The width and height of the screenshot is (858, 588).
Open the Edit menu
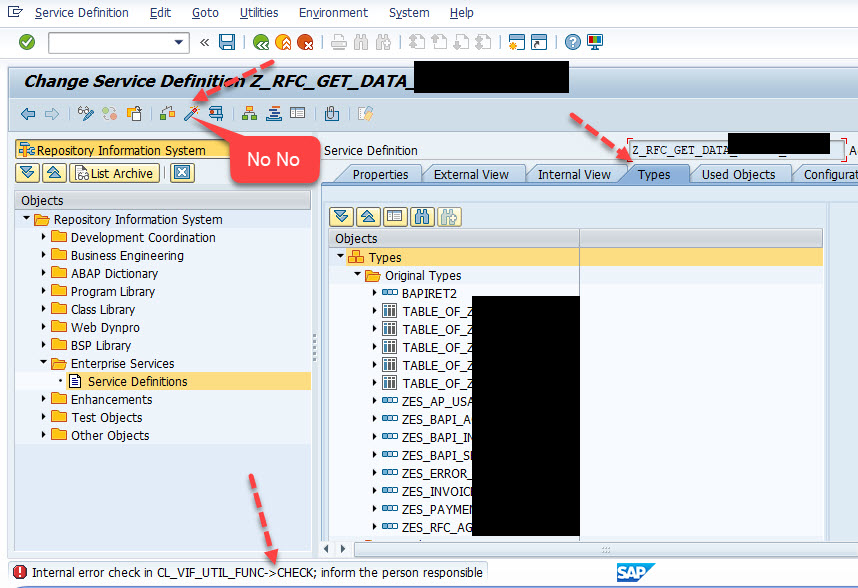(x=160, y=13)
